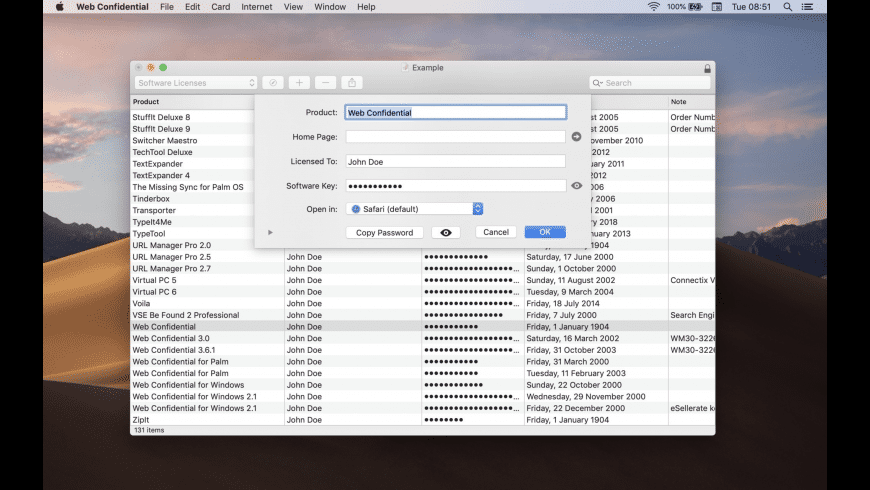Viewport: 870px width, 490px height.
Task: Open the Internet menu
Action: pyautogui.click(x=256, y=7)
